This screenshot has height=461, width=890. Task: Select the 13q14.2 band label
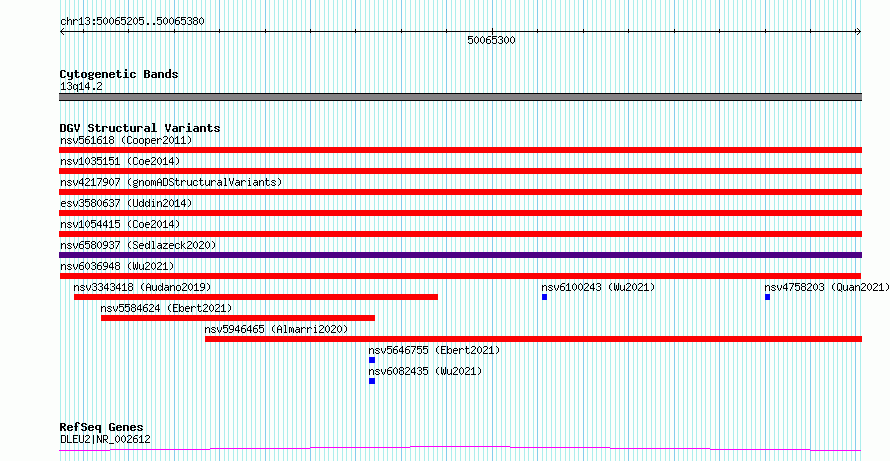coord(81,87)
